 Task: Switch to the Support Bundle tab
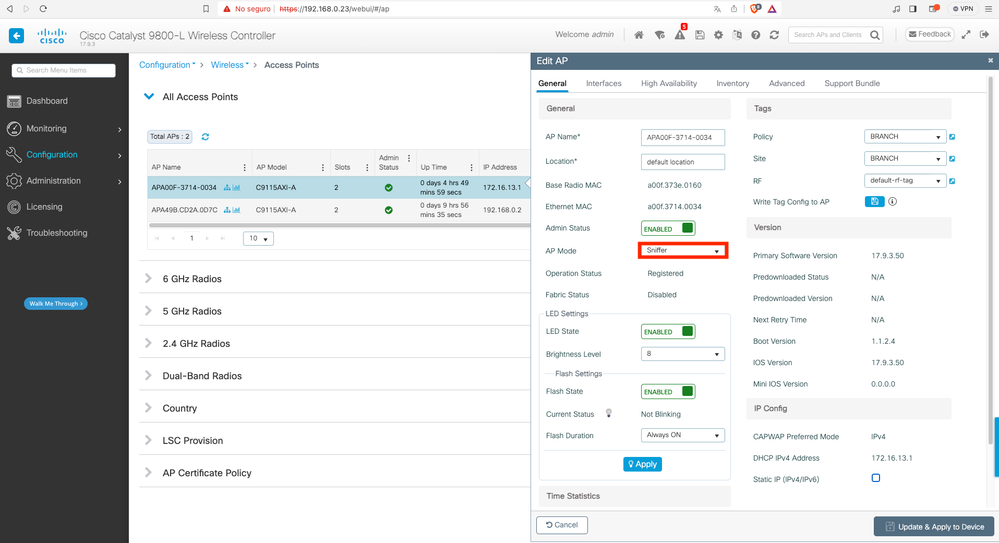point(852,83)
